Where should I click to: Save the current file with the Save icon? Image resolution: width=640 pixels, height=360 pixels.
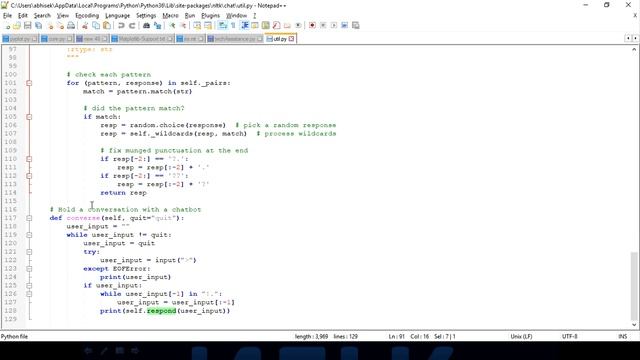[x=27, y=25]
